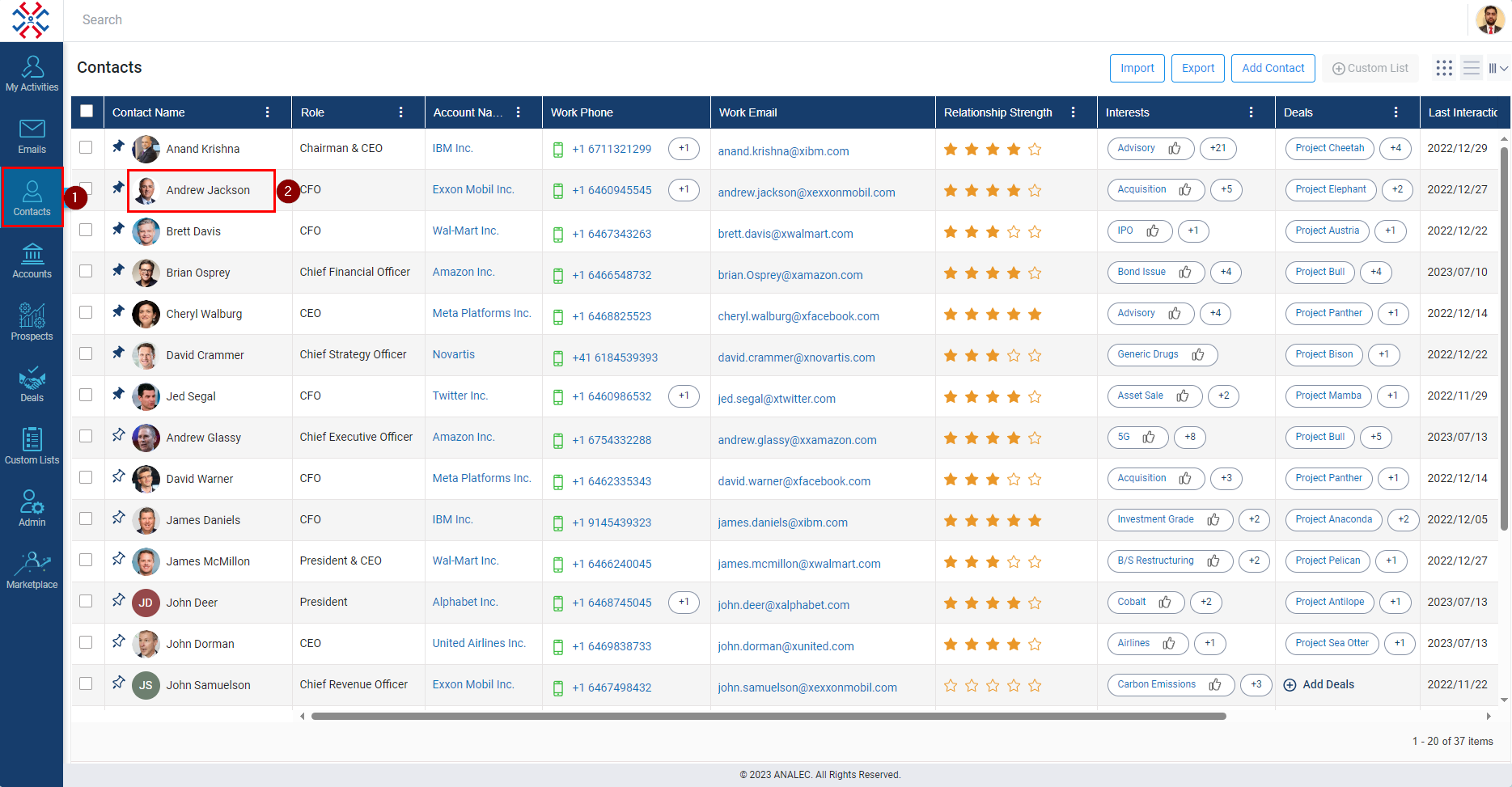Click vertical scrollbar of contacts table
Image resolution: width=1512 pixels, height=787 pixels.
click(1504, 338)
